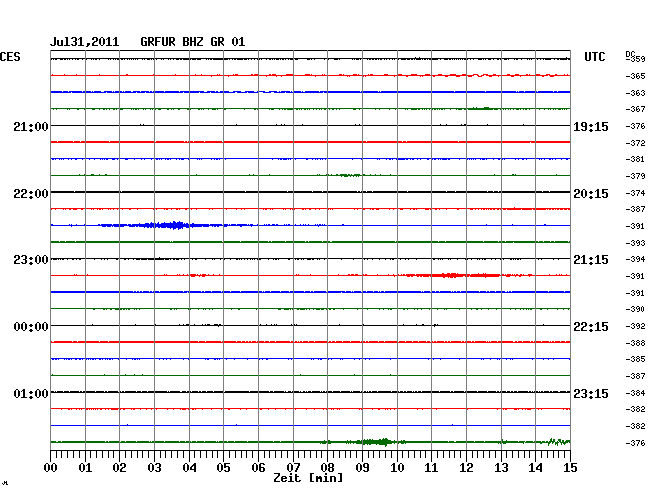The height and width of the screenshot is (494, 650).
Task: Select the station title GRFUR BHZ GR 01
Action: 193,42
